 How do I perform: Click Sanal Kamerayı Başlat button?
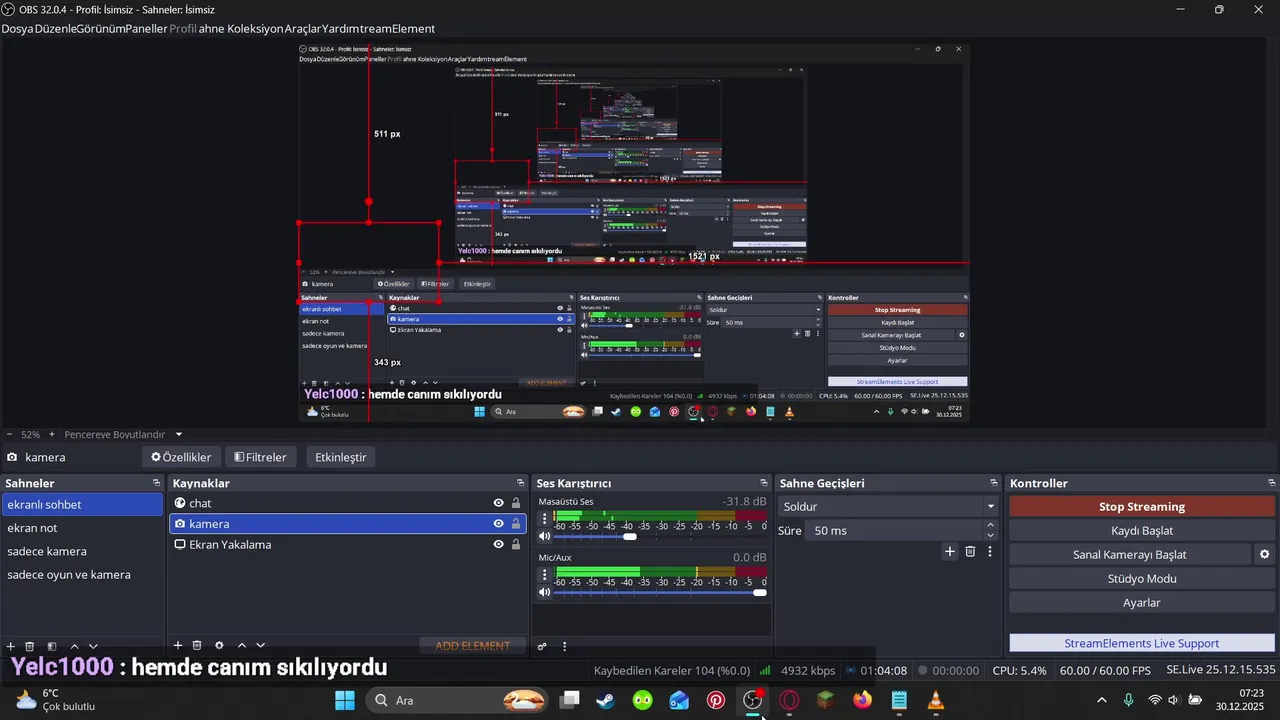point(1129,554)
